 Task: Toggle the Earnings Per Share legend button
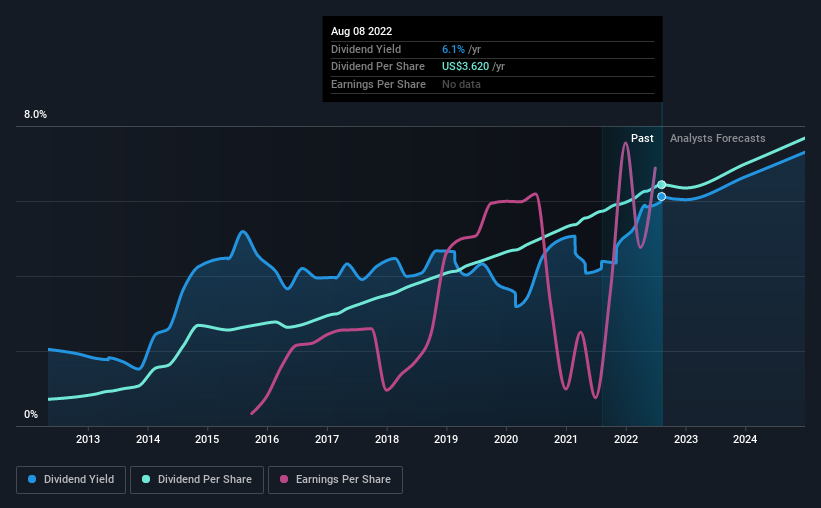tap(335, 479)
